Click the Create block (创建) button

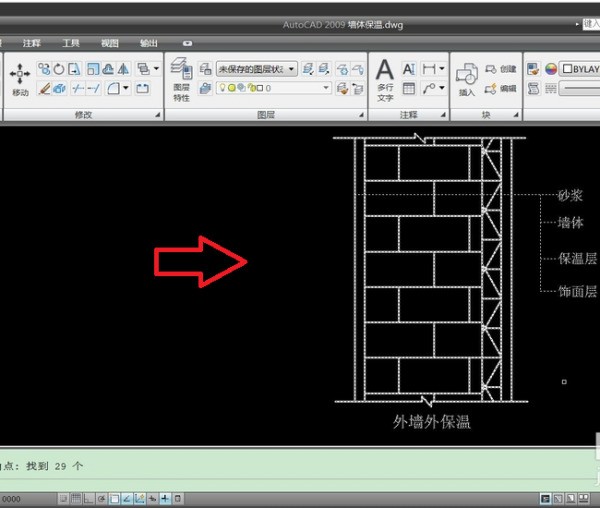[500, 69]
